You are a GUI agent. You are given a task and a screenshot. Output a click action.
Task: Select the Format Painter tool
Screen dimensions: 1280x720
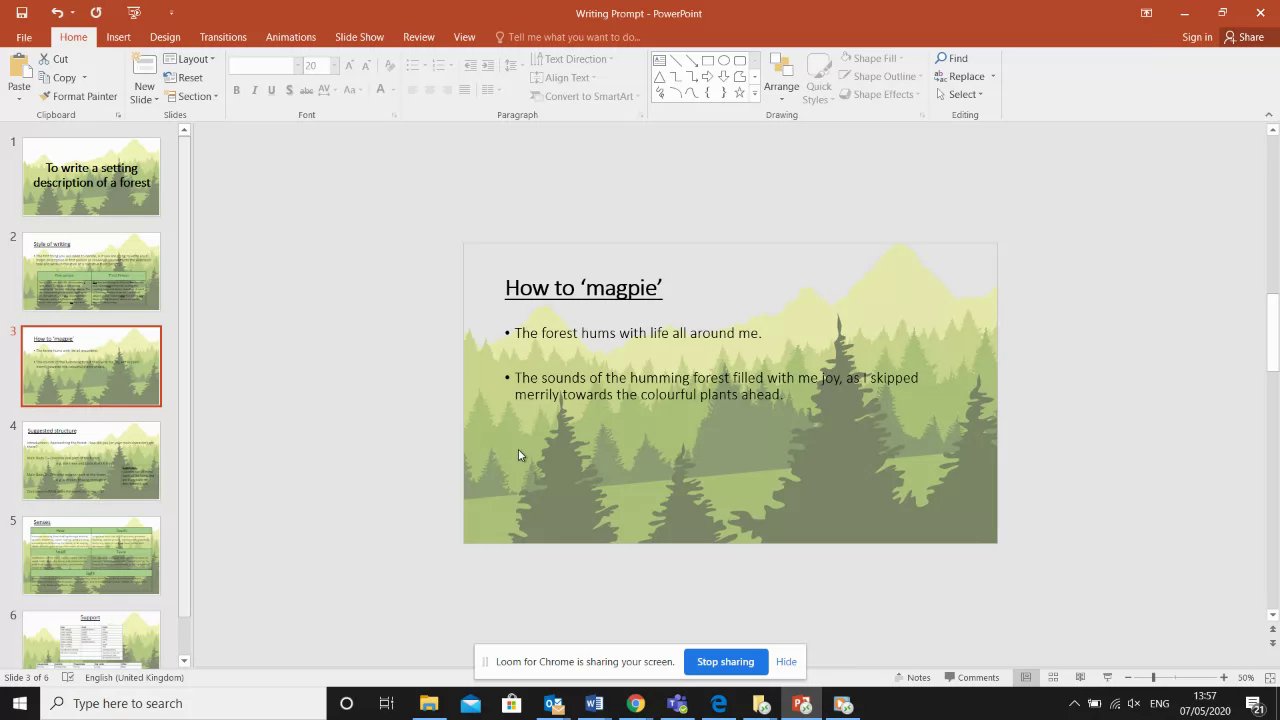pyautogui.click(x=78, y=97)
